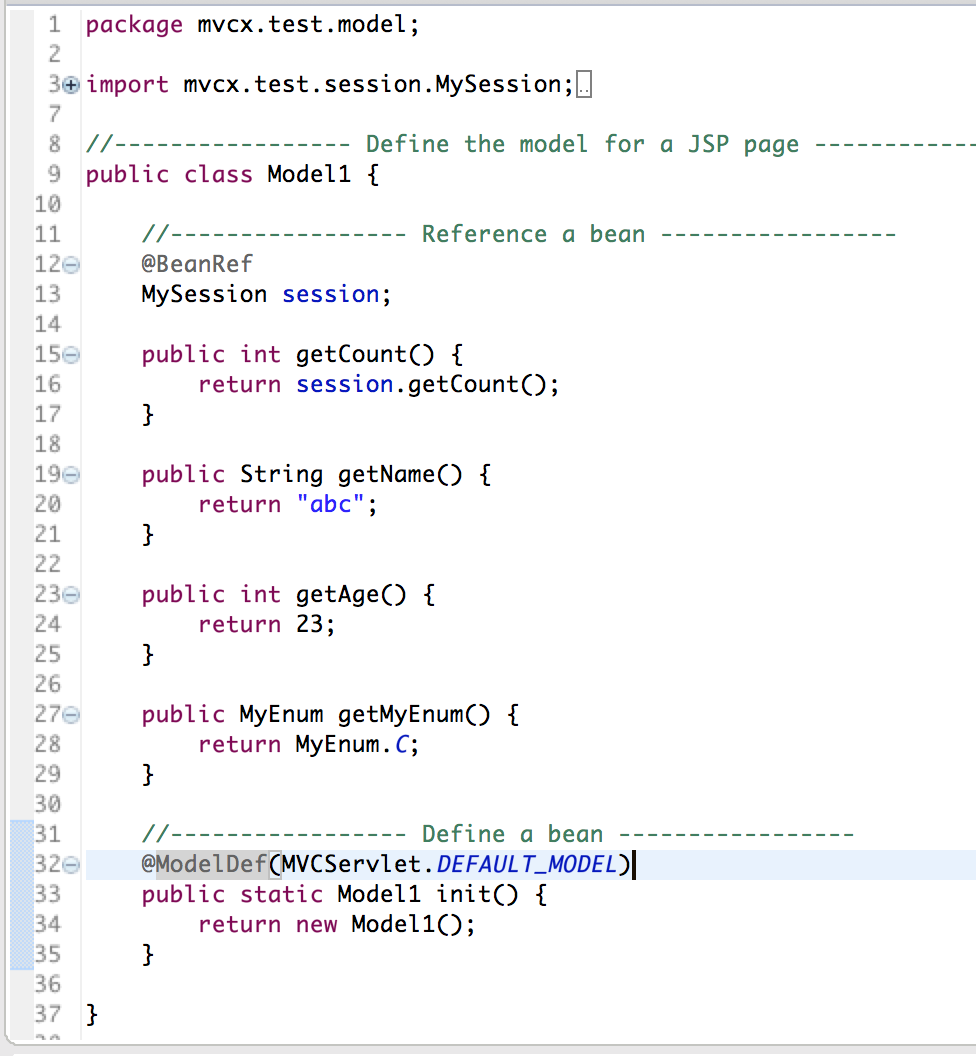This screenshot has height=1056, width=976.
Task: Expand the collapsed import statements
Action: click(x=69, y=86)
